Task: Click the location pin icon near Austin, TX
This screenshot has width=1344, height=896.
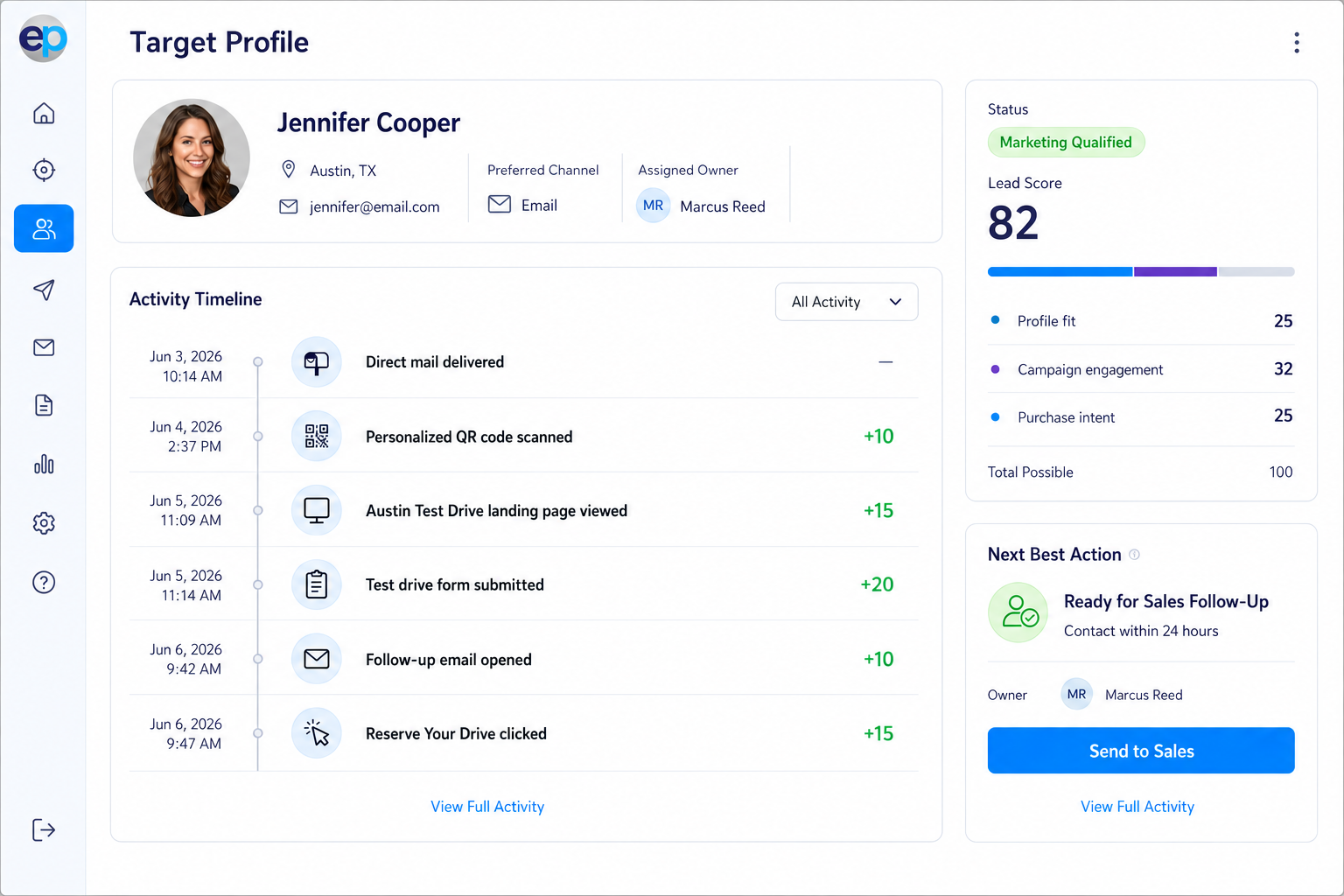Action: (x=289, y=169)
